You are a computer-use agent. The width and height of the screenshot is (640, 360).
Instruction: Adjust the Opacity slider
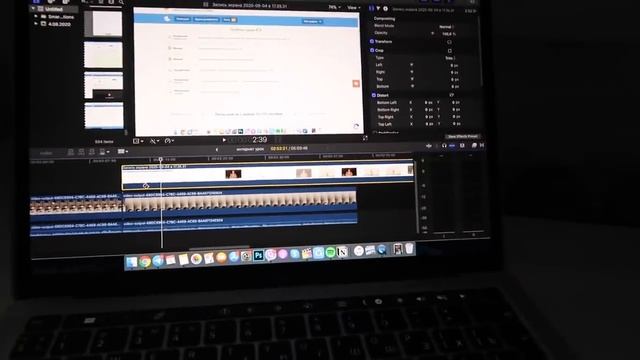tap(432, 33)
